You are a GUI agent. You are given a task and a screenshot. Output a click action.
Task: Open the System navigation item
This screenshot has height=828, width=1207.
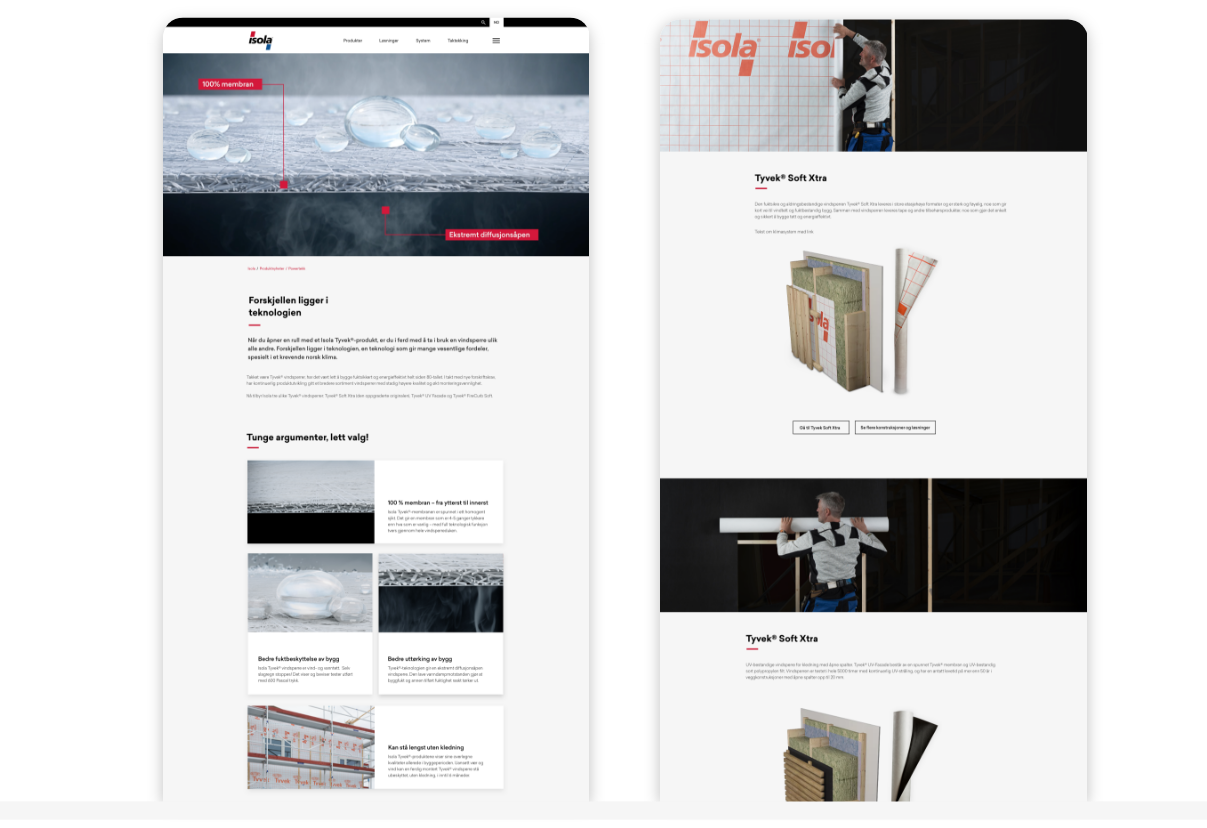click(x=423, y=41)
